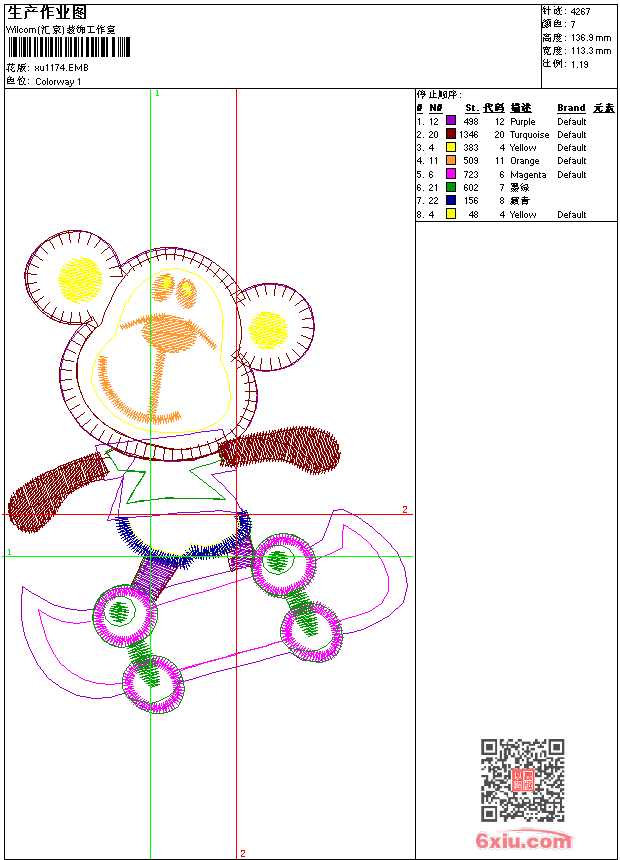Click Default brand in the Magenta row

(572, 174)
